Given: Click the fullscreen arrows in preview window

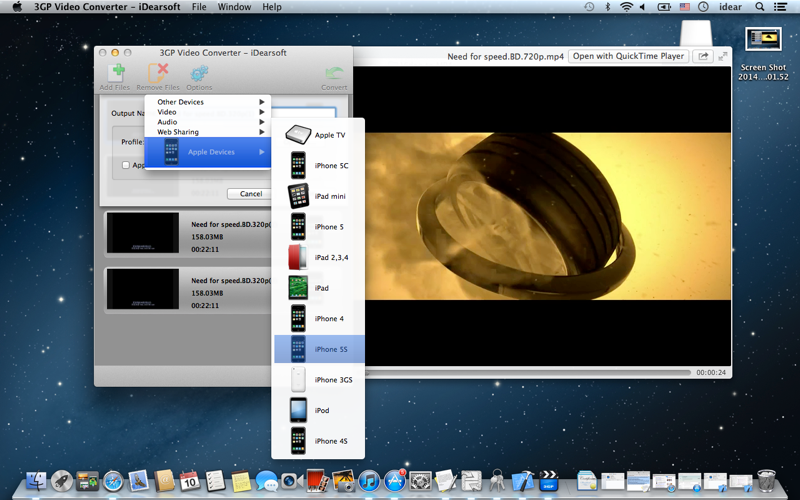Looking at the screenshot, I should [722, 57].
